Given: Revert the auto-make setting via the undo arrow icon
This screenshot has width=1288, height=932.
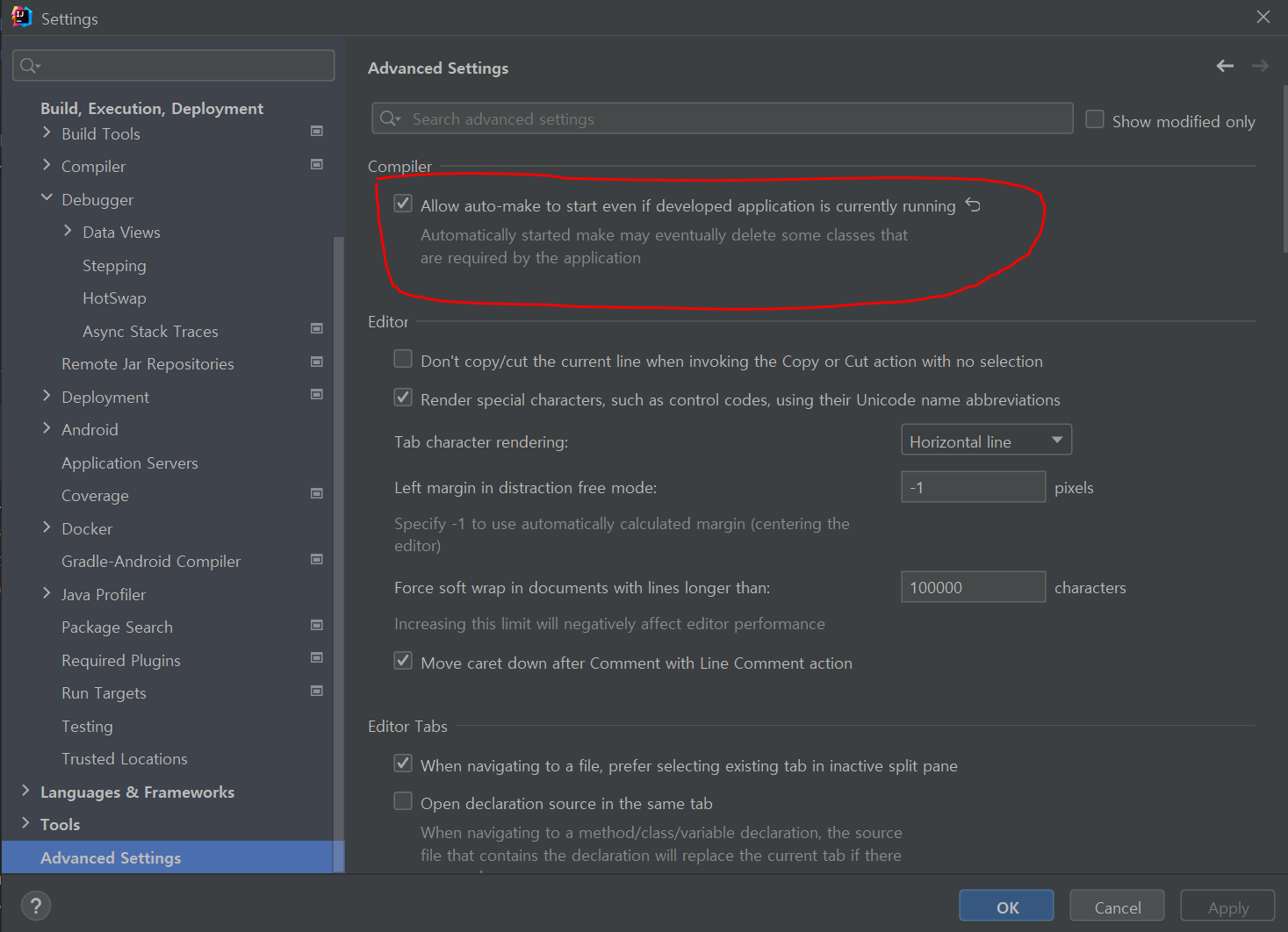Looking at the screenshot, I should pos(973,204).
